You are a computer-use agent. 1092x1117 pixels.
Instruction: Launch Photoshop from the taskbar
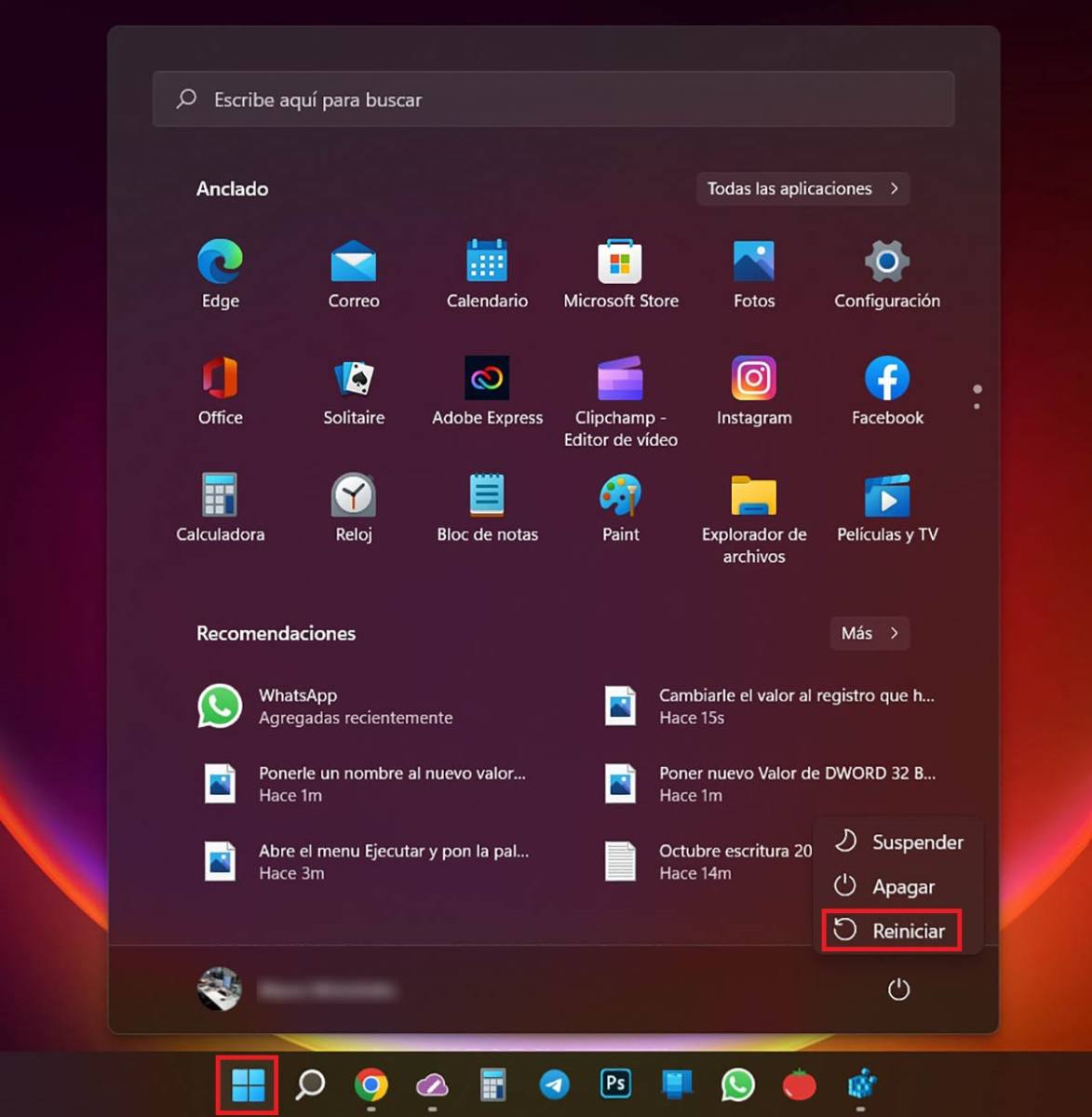click(x=615, y=1083)
